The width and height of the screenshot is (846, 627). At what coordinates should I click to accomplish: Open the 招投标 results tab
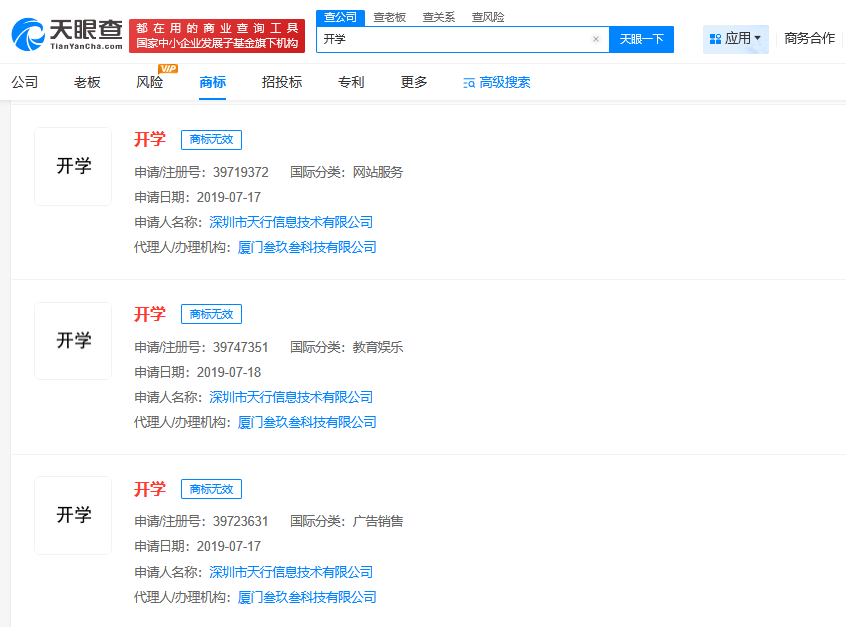point(283,83)
